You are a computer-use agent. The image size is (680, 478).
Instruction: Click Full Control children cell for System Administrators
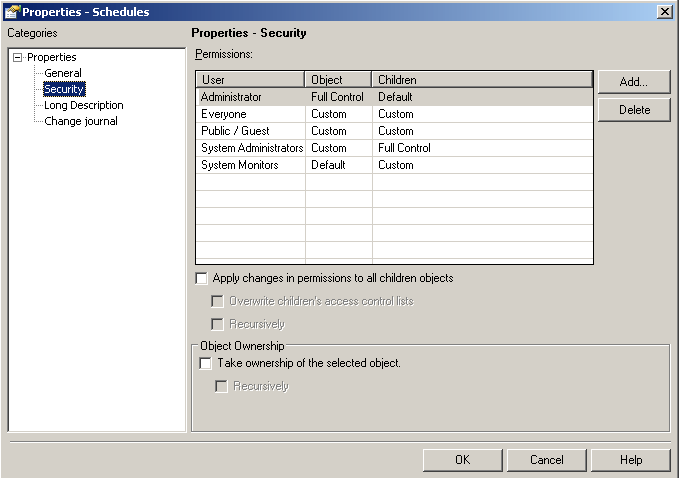click(x=483, y=148)
